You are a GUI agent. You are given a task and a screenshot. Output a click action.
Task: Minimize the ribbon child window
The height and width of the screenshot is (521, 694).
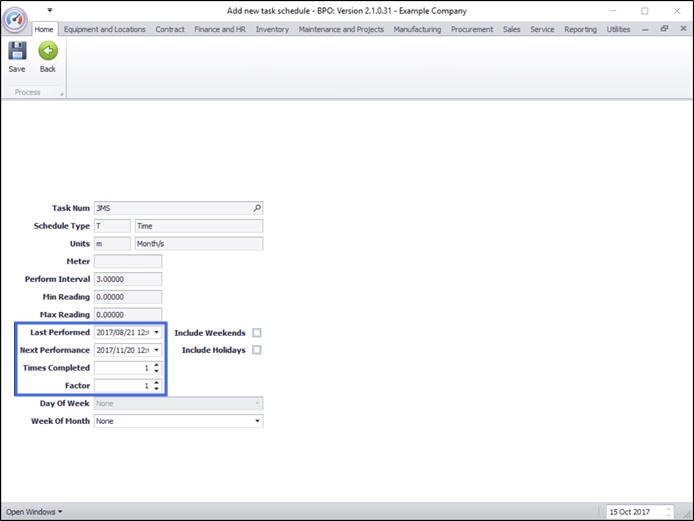point(645,29)
